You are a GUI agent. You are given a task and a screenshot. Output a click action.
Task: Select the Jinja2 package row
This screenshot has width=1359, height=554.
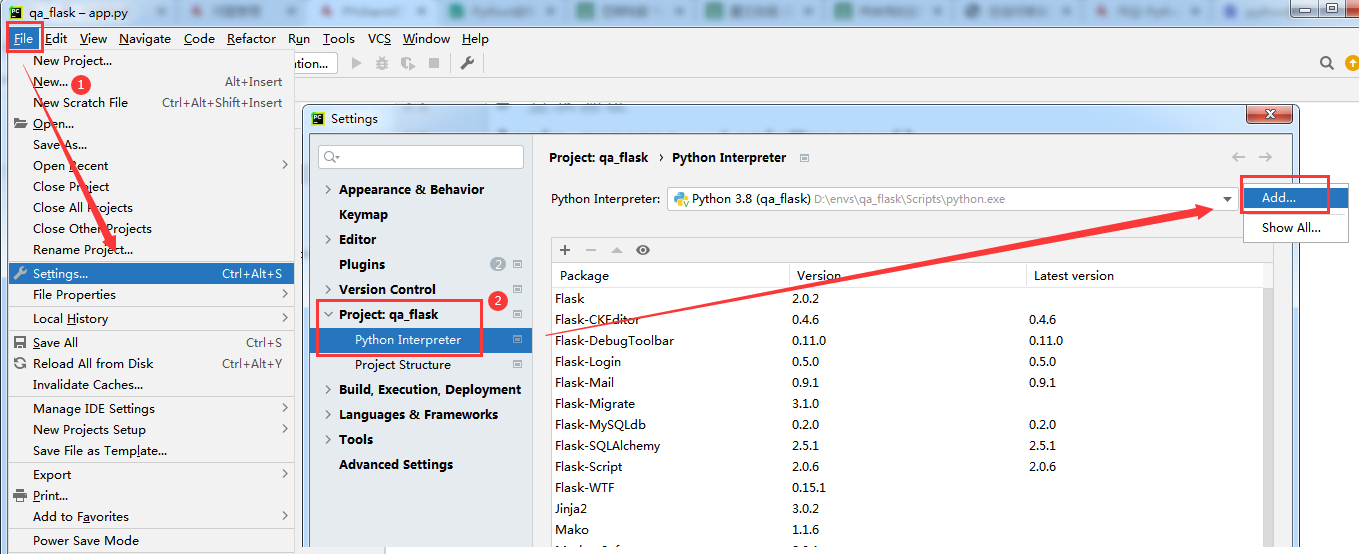[x=906, y=508]
